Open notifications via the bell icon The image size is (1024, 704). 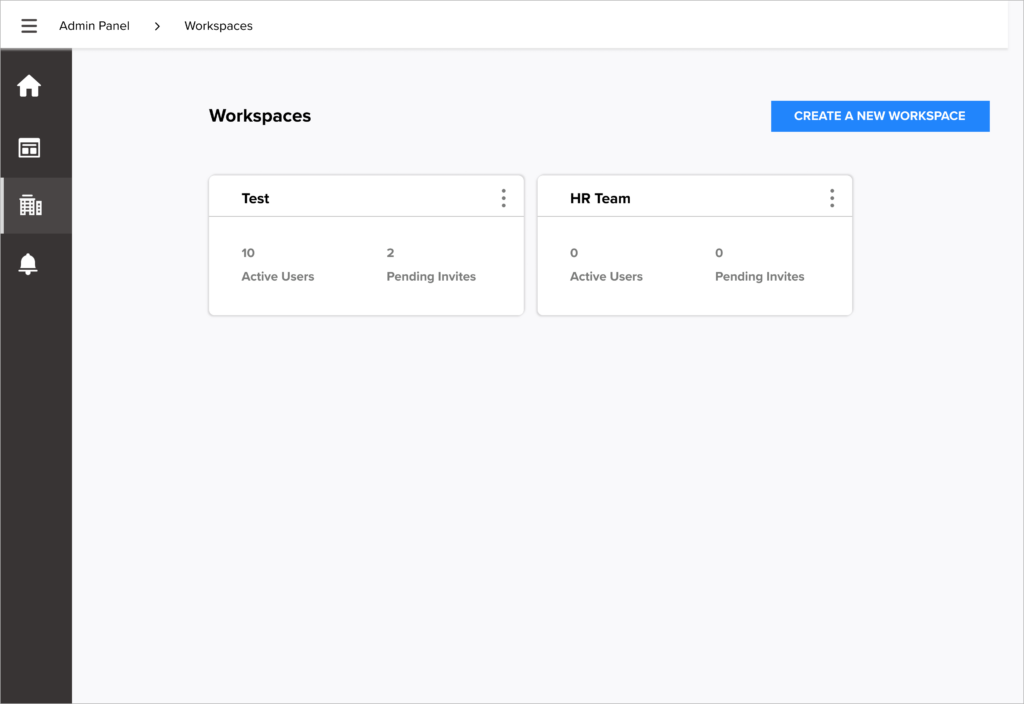(x=29, y=264)
